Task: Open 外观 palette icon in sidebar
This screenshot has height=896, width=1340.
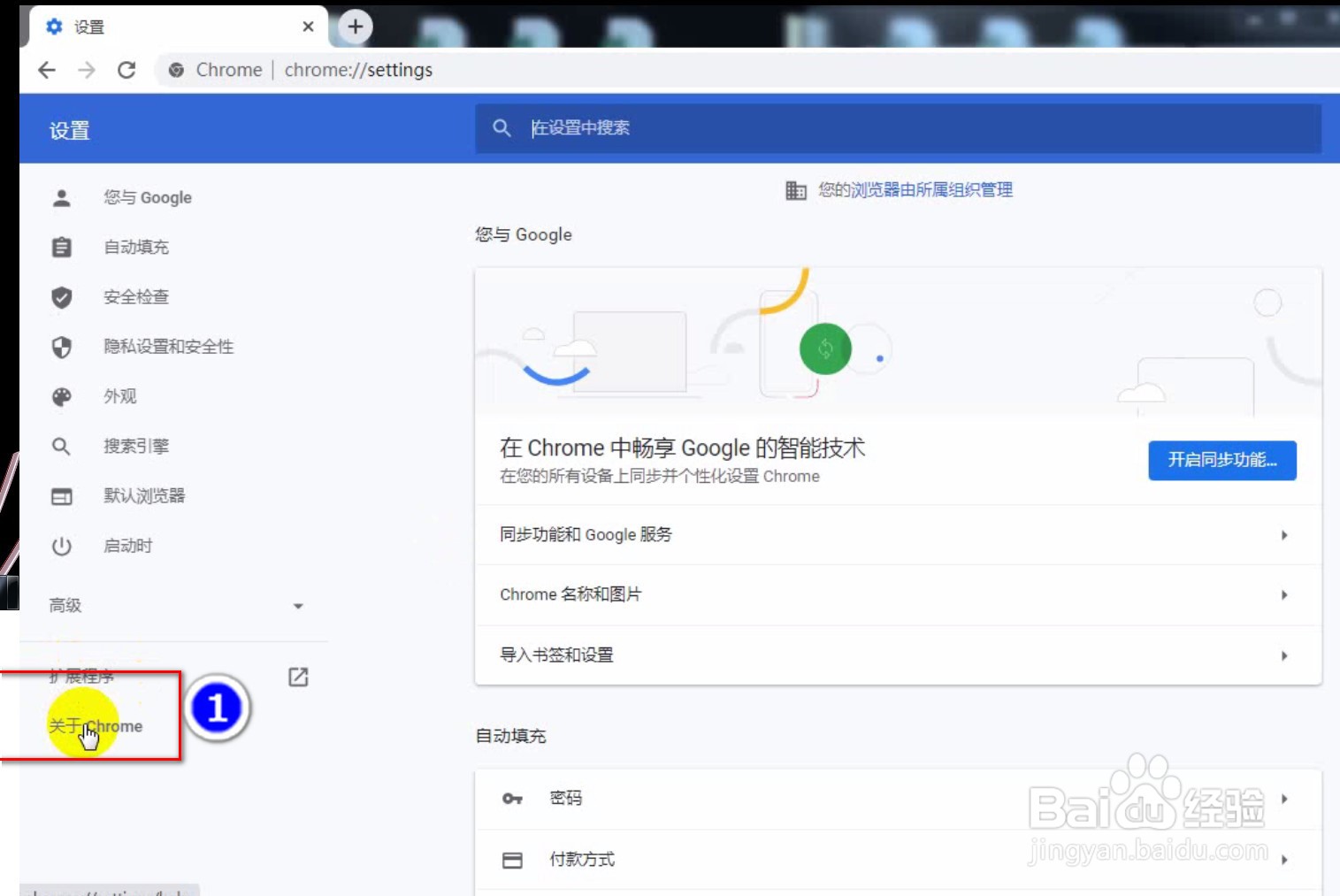Action: 61,396
